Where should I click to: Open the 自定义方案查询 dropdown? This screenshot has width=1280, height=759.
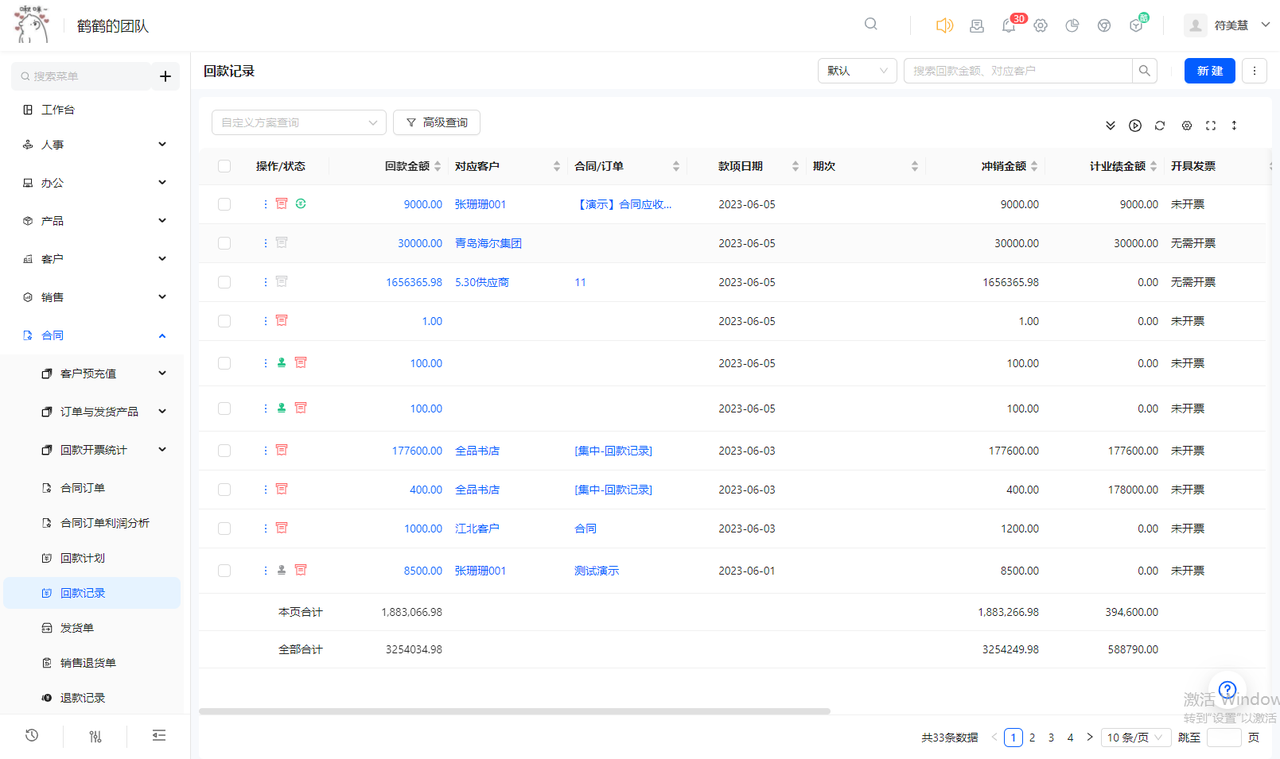pos(299,122)
